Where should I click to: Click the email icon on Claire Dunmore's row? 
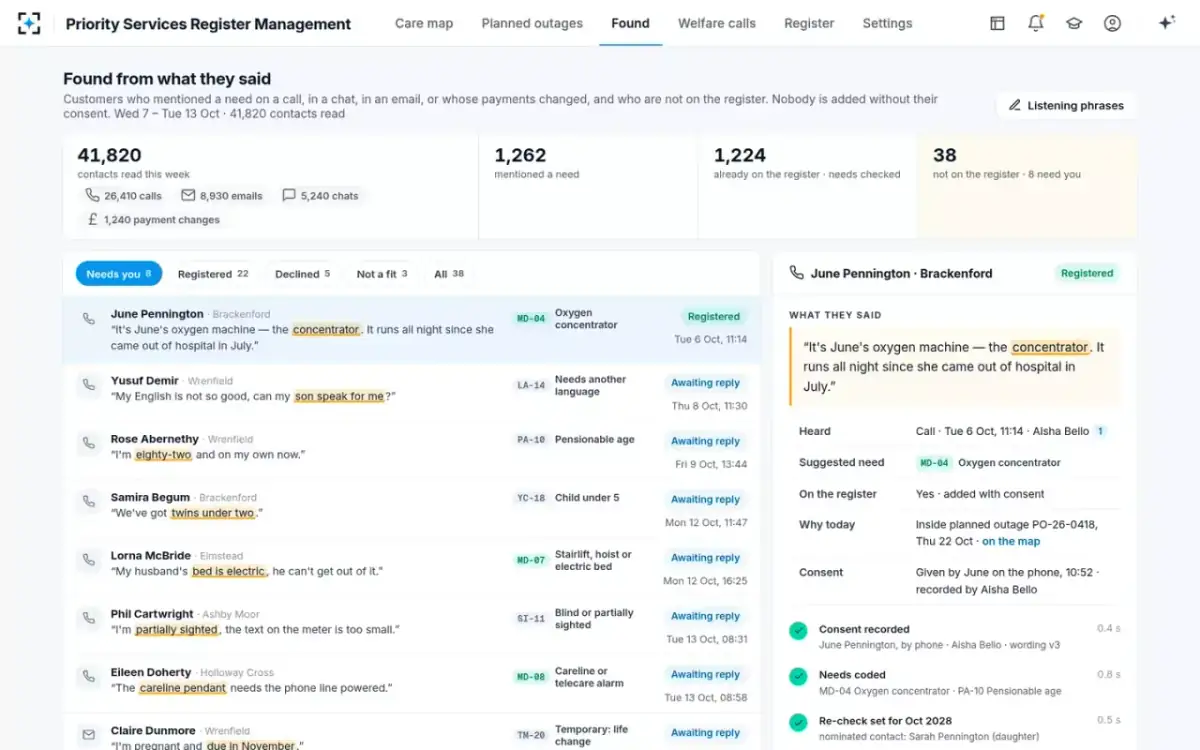[89, 735]
